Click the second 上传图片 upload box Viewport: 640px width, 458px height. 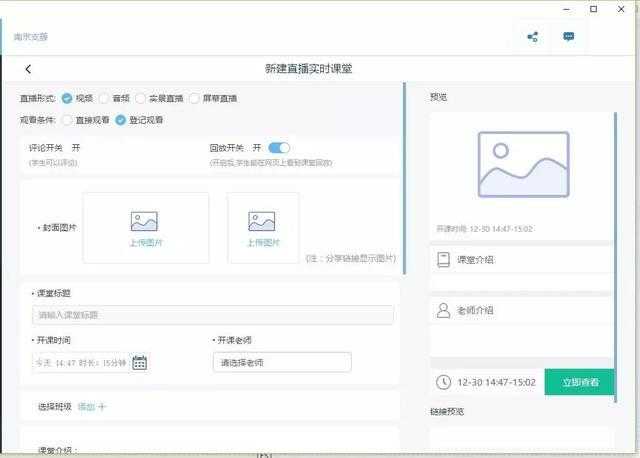click(262, 227)
